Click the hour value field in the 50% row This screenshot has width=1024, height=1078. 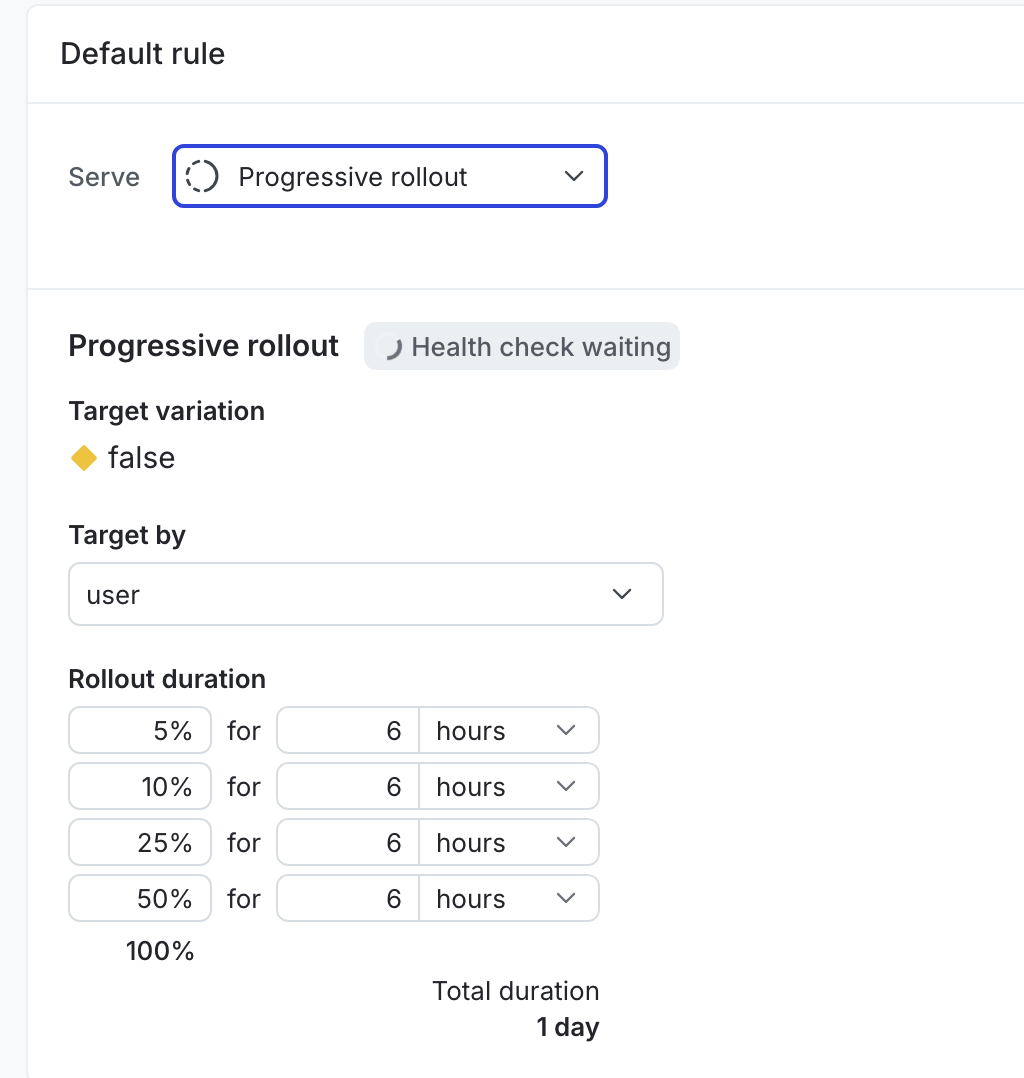click(x=347, y=898)
